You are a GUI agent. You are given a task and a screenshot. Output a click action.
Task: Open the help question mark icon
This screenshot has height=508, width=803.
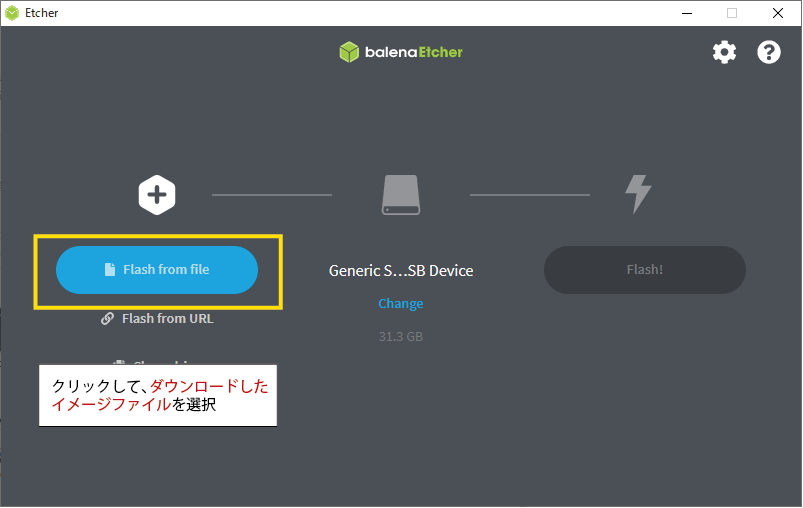coord(769,52)
